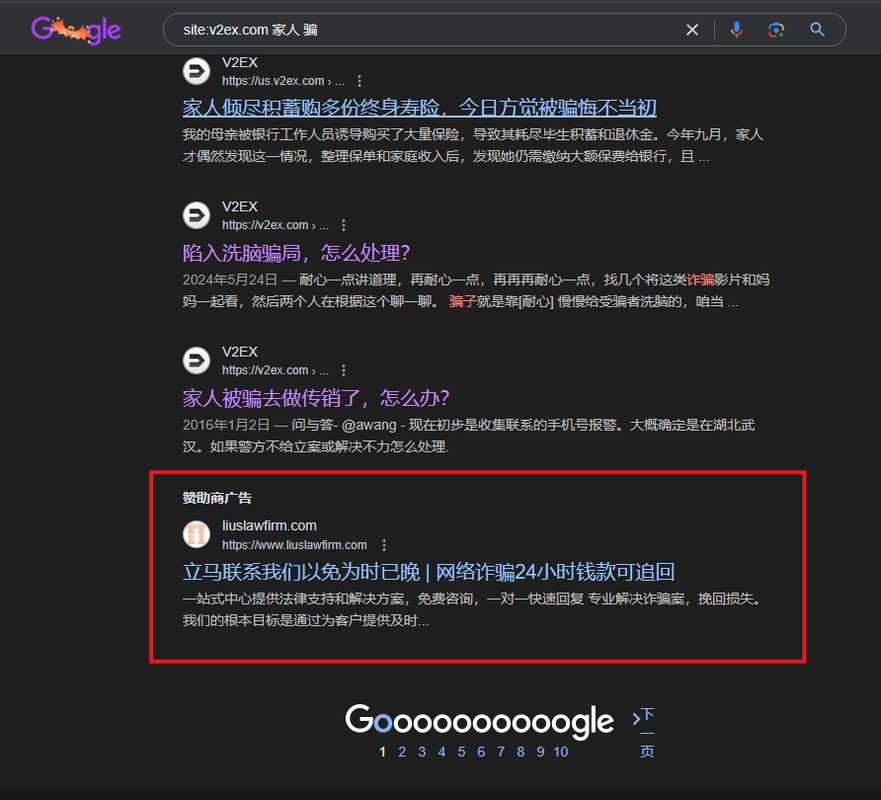Open Google Lens image search

776,30
